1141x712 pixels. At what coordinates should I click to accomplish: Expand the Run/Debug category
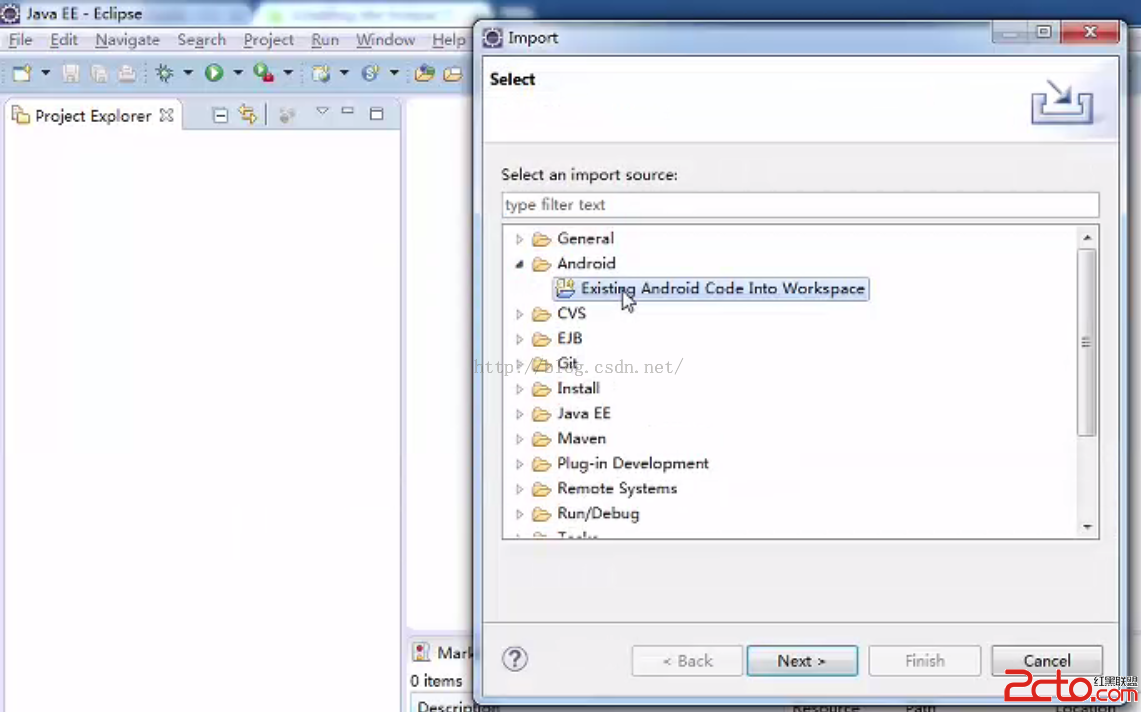[x=520, y=515]
